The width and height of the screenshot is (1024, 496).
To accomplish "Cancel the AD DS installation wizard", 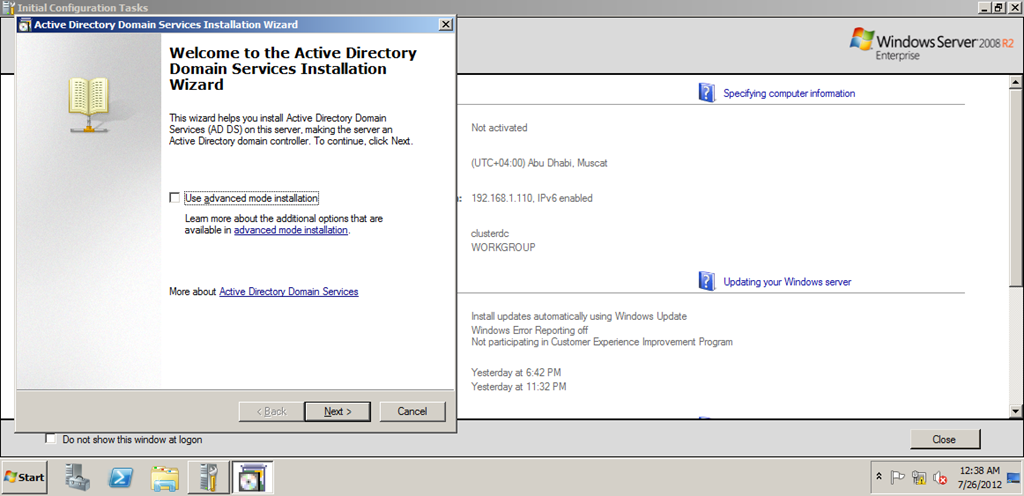I will [x=412, y=411].
